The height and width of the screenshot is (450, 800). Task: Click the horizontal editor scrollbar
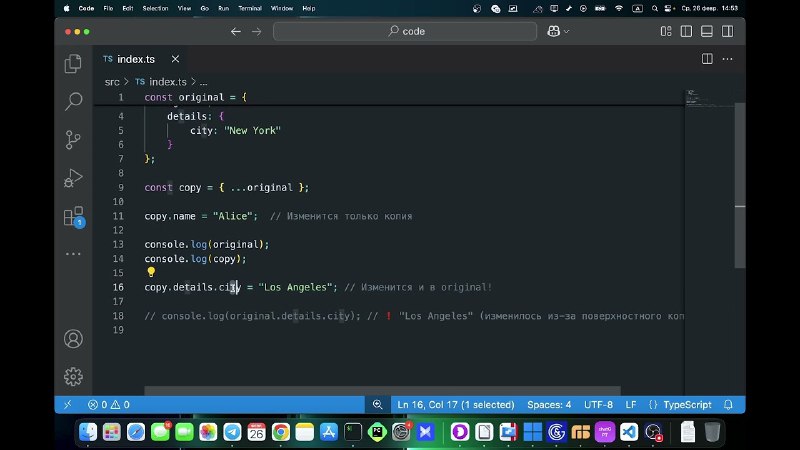click(382, 391)
